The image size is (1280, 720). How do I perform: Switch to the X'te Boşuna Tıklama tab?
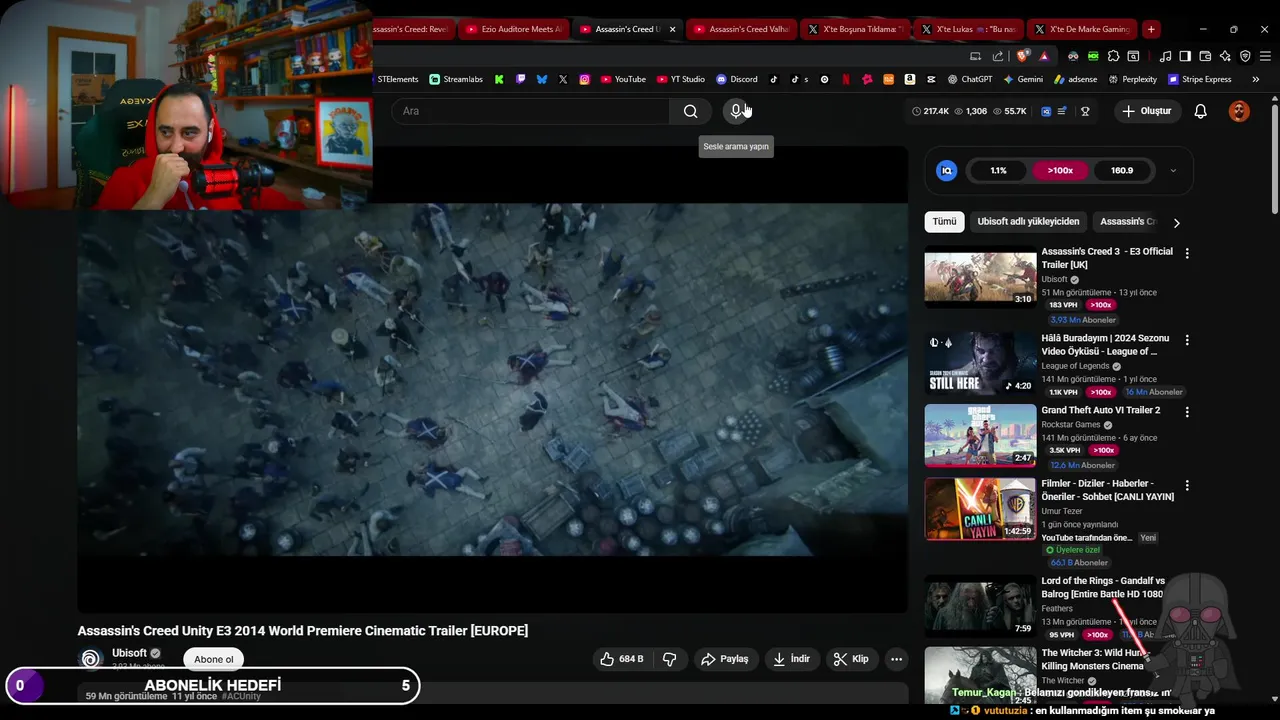855,29
